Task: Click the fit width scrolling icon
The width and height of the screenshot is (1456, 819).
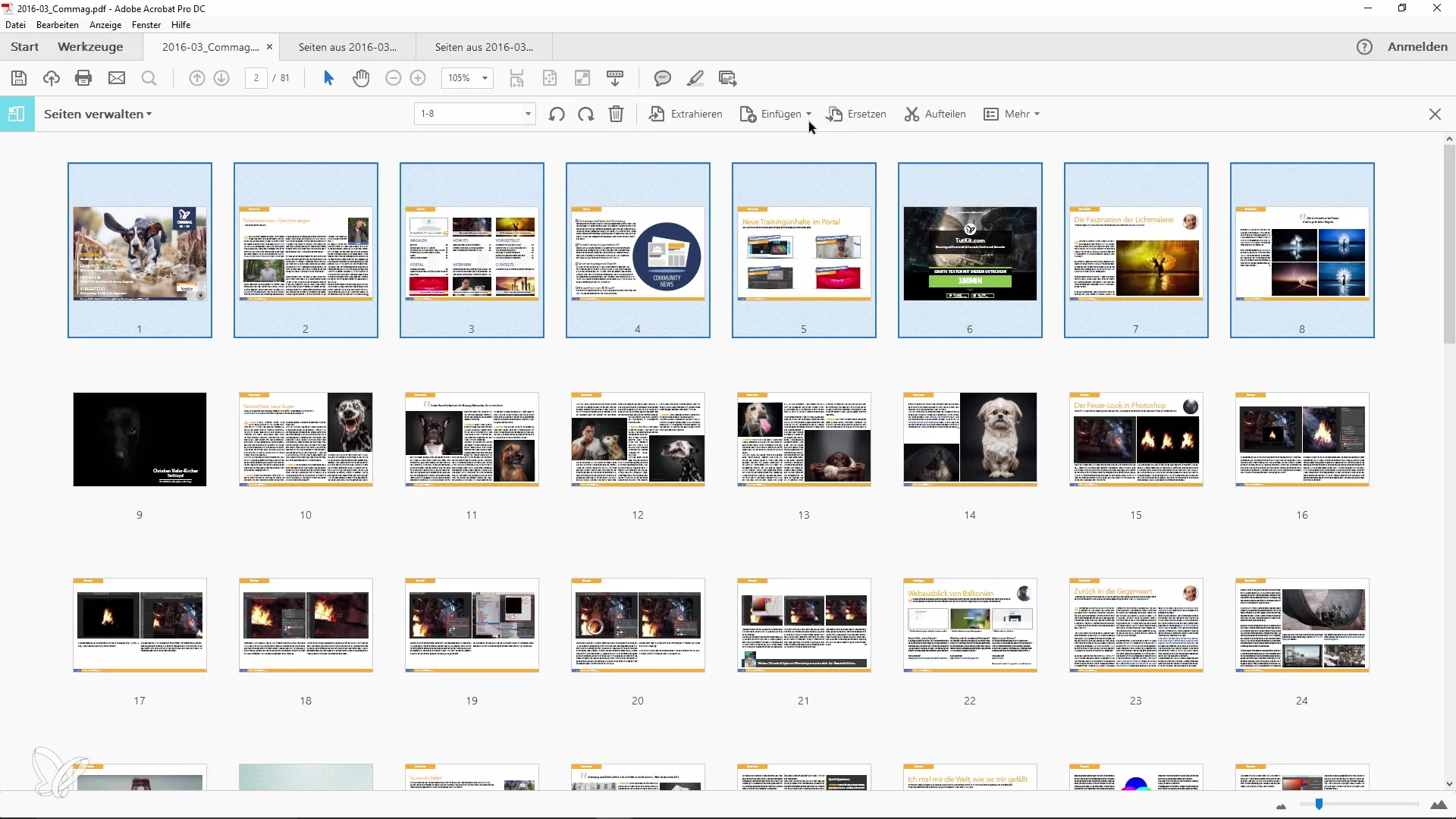Action: coord(516,78)
